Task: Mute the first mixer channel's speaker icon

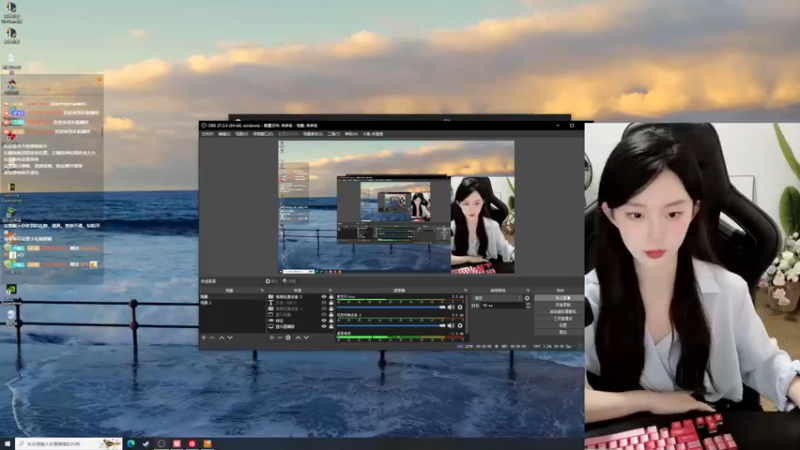Action: click(451, 307)
